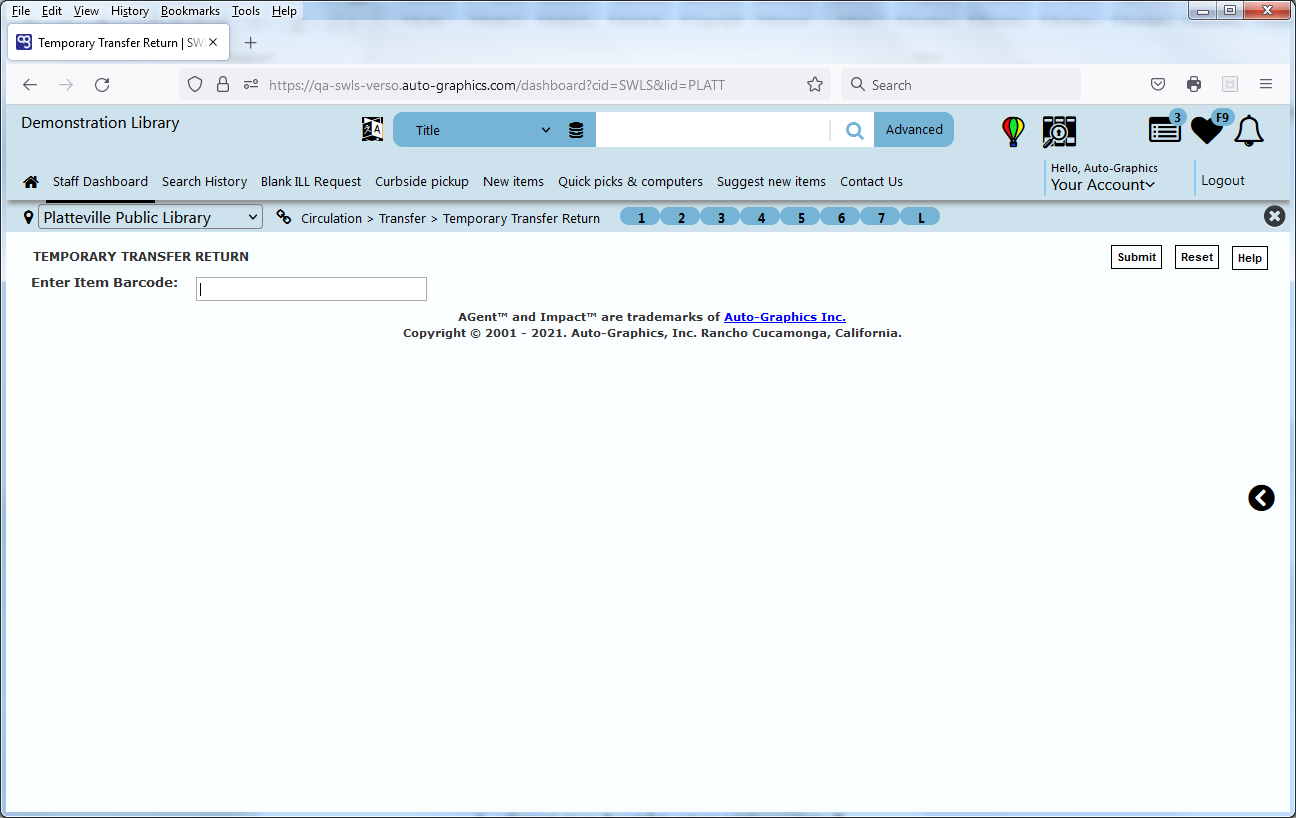The width and height of the screenshot is (1296, 818).
Task: Select shortcut pill 2
Action: click(x=681, y=217)
